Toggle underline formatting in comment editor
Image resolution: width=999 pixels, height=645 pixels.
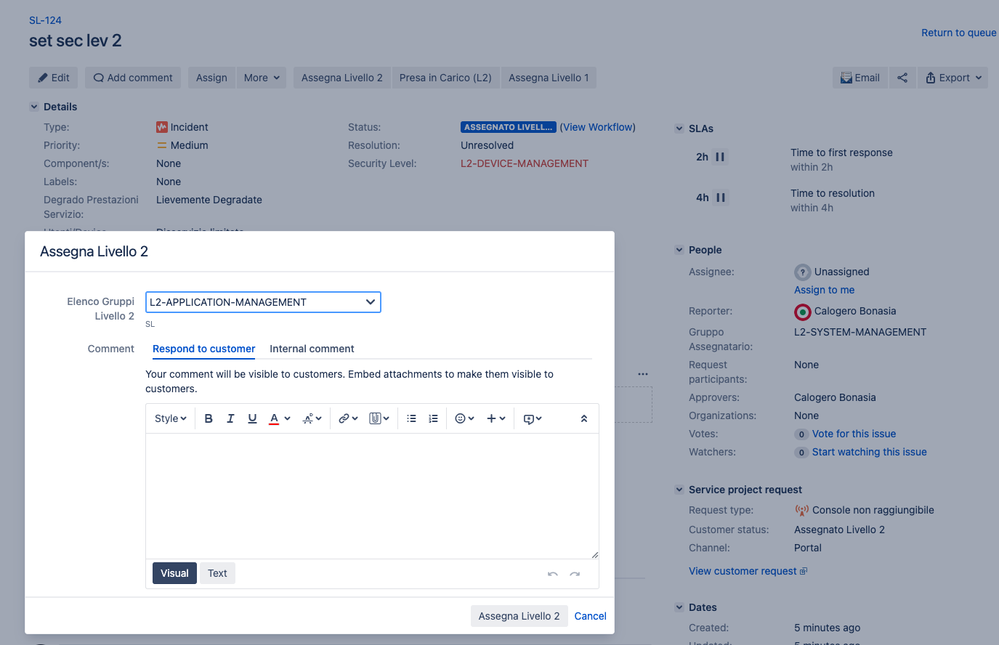click(252, 419)
